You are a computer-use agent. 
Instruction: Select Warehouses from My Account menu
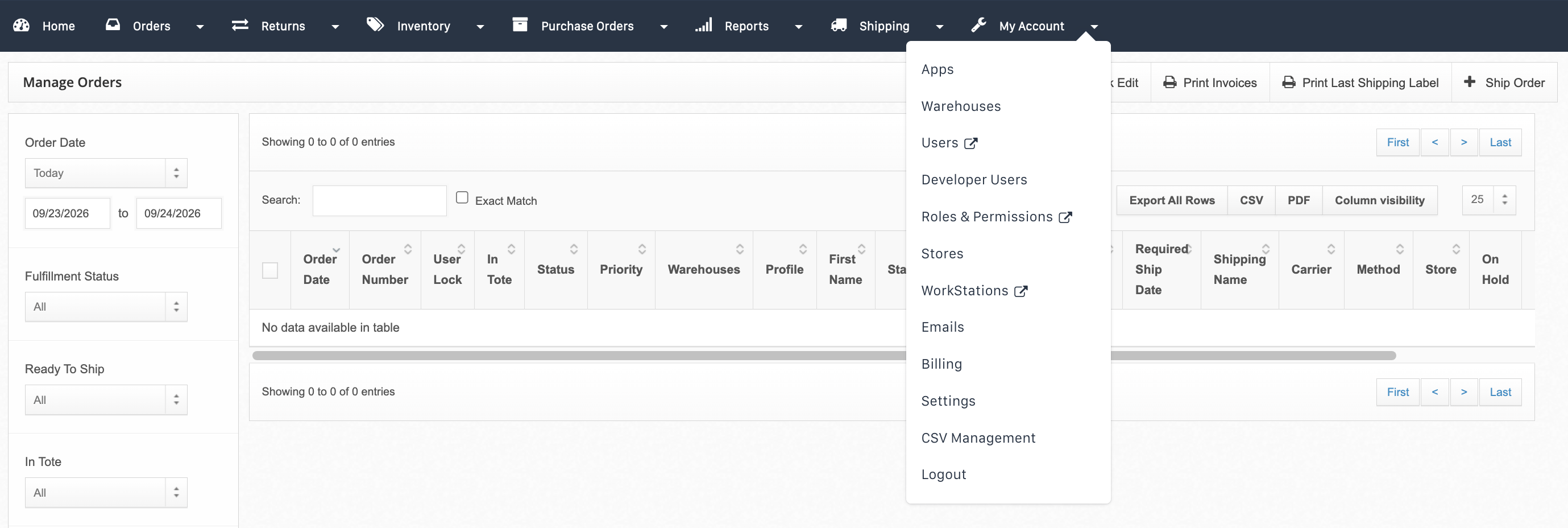click(960, 106)
